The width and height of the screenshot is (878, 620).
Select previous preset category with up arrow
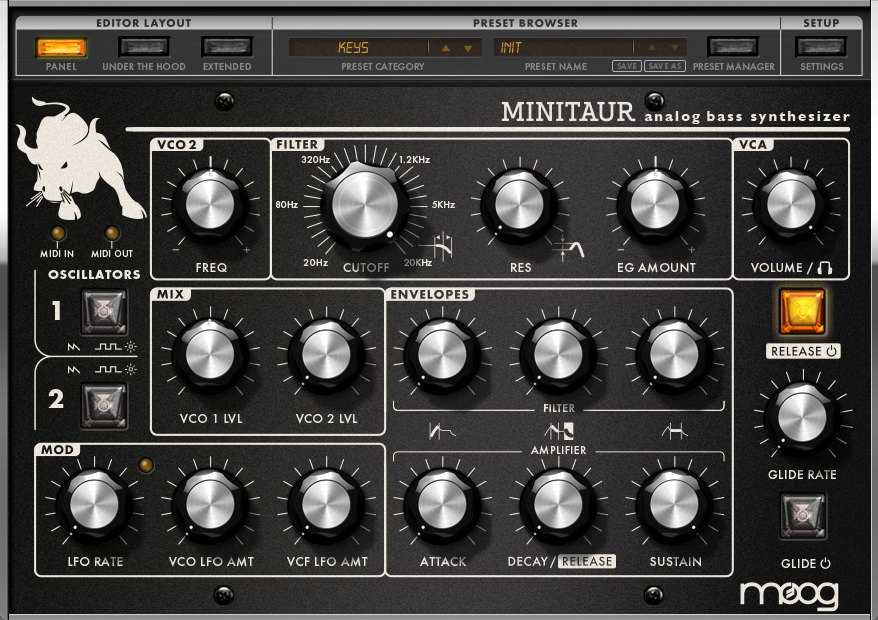click(446, 48)
